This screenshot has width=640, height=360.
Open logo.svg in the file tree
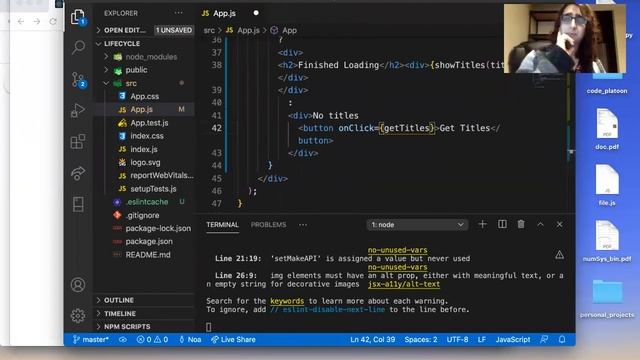point(144,162)
